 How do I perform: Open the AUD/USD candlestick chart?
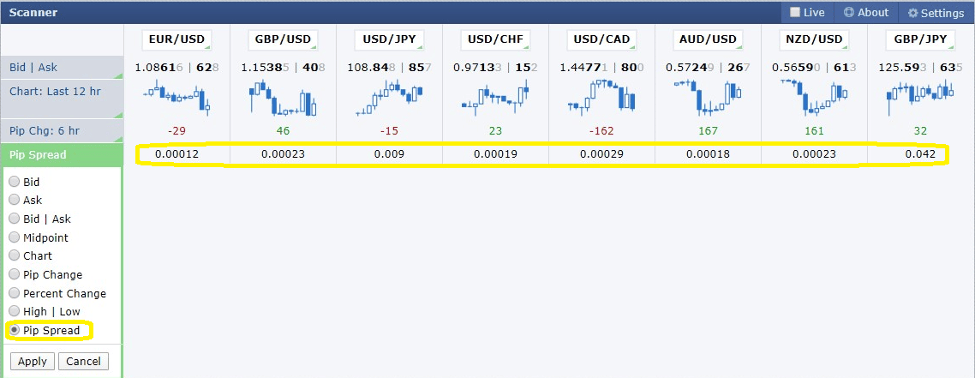708,98
